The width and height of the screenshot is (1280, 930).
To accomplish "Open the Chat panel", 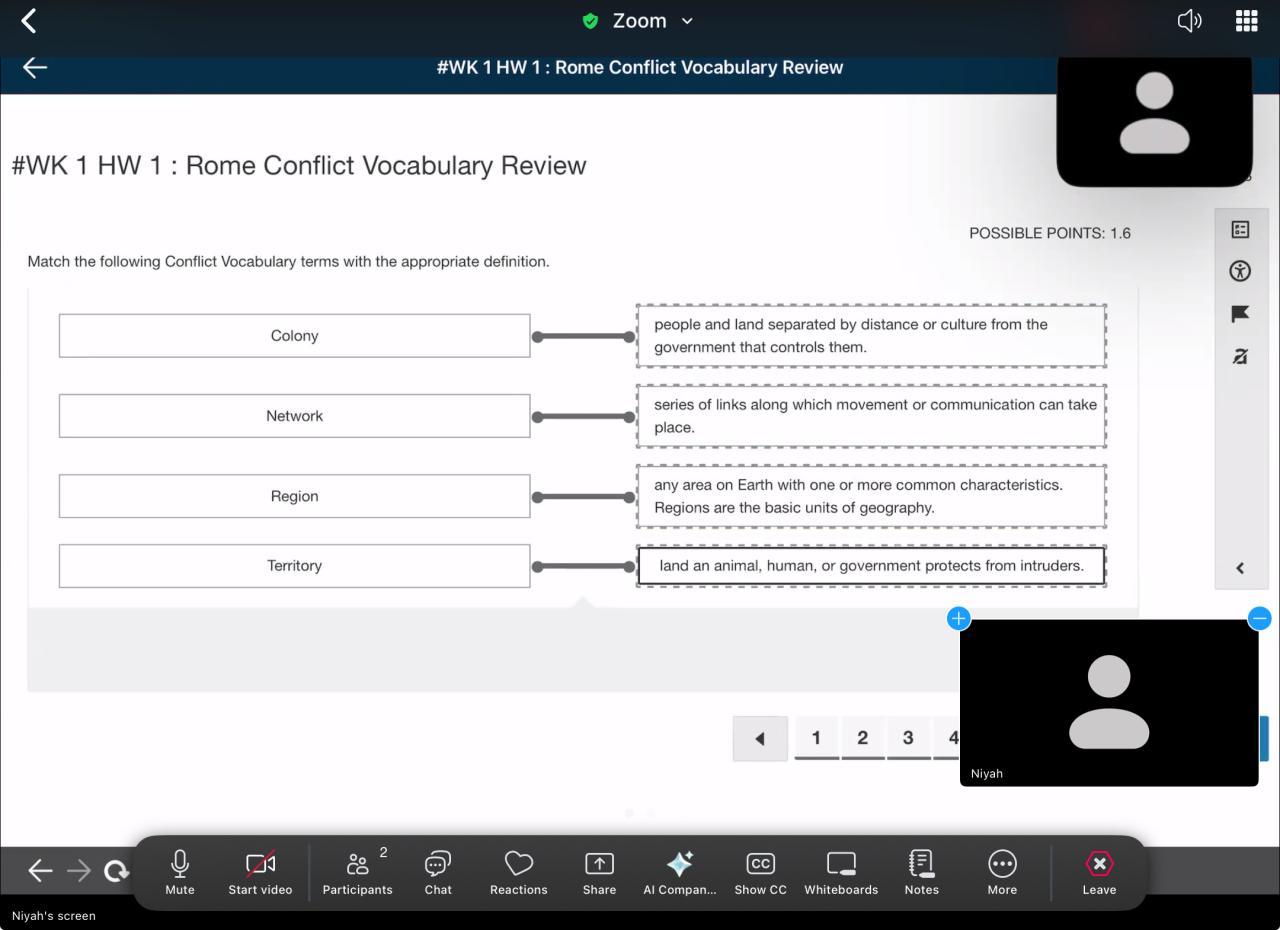I will [438, 872].
